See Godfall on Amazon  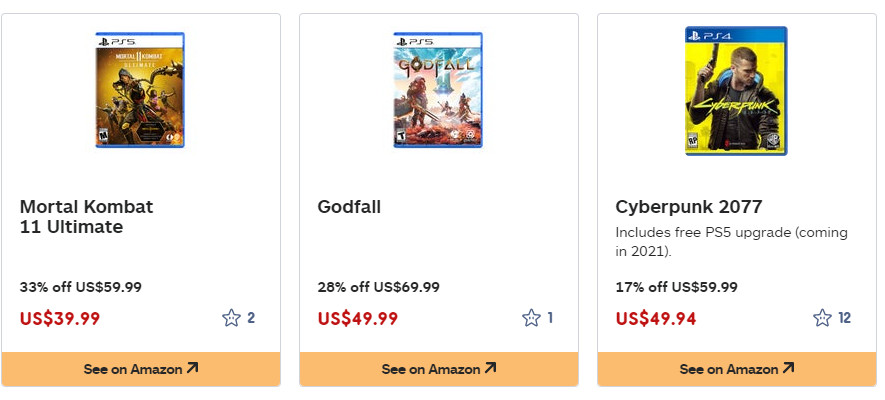click(x=438, y=369)
